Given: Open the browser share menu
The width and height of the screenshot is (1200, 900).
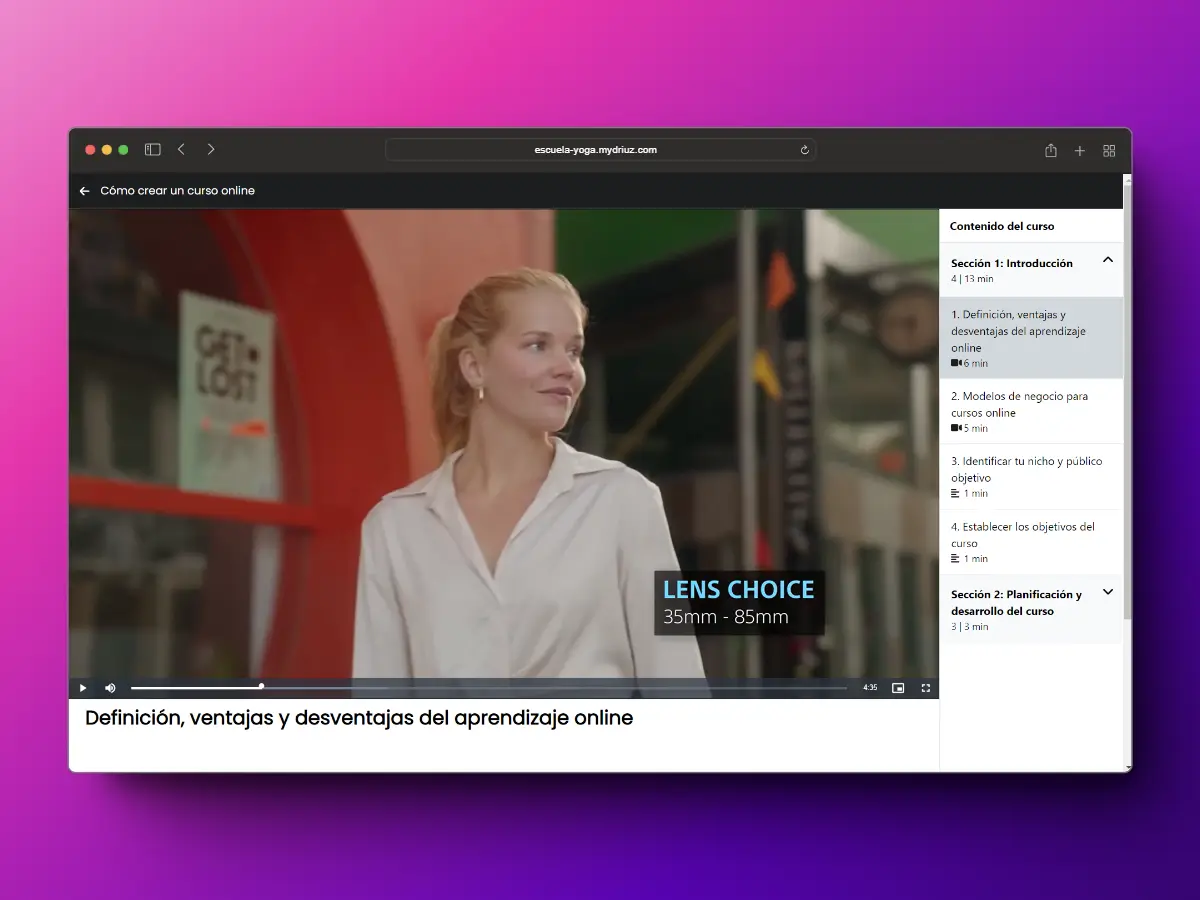Looking at the screenshot, I should pos(1050,150).
